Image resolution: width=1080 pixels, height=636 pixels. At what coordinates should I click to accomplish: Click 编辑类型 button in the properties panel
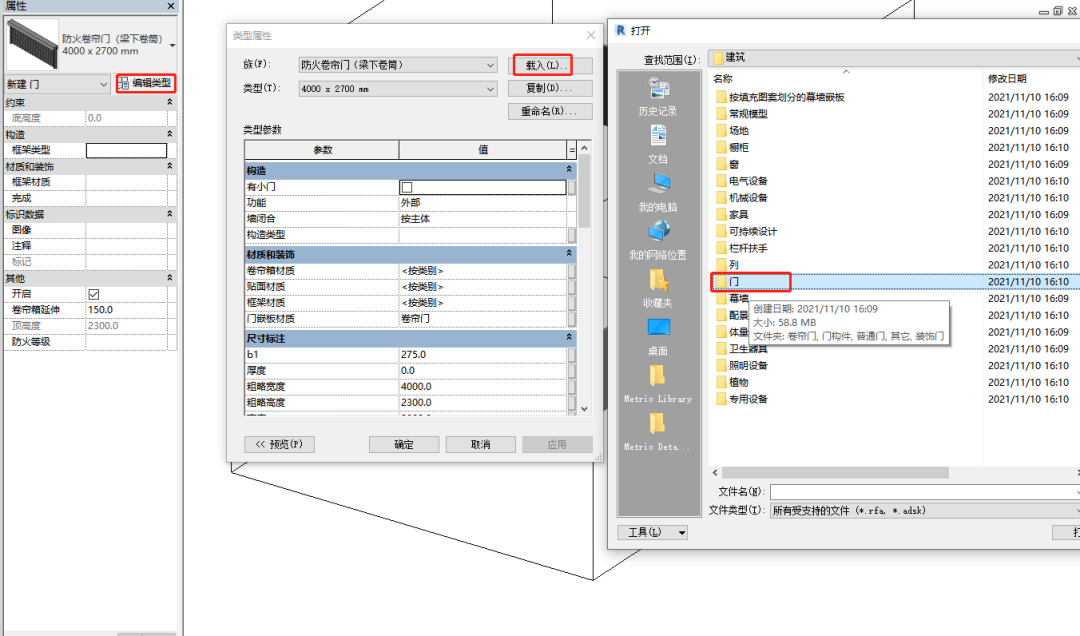(146, 83)
